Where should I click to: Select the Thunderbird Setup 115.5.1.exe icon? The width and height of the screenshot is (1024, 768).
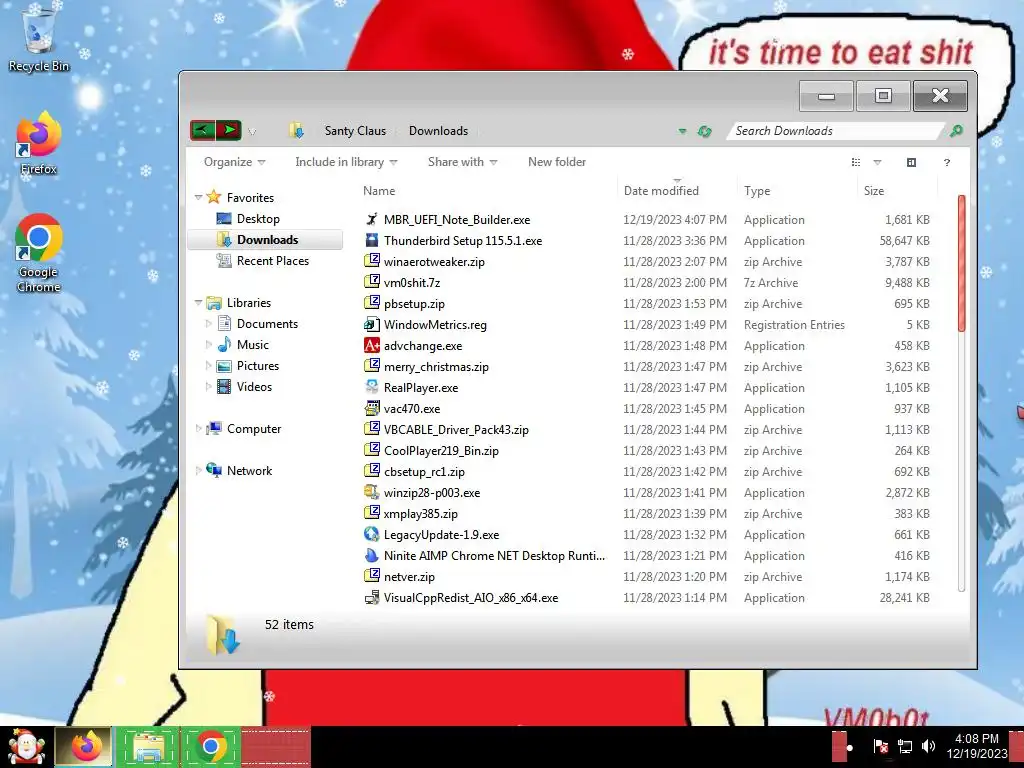coord(372,240)
